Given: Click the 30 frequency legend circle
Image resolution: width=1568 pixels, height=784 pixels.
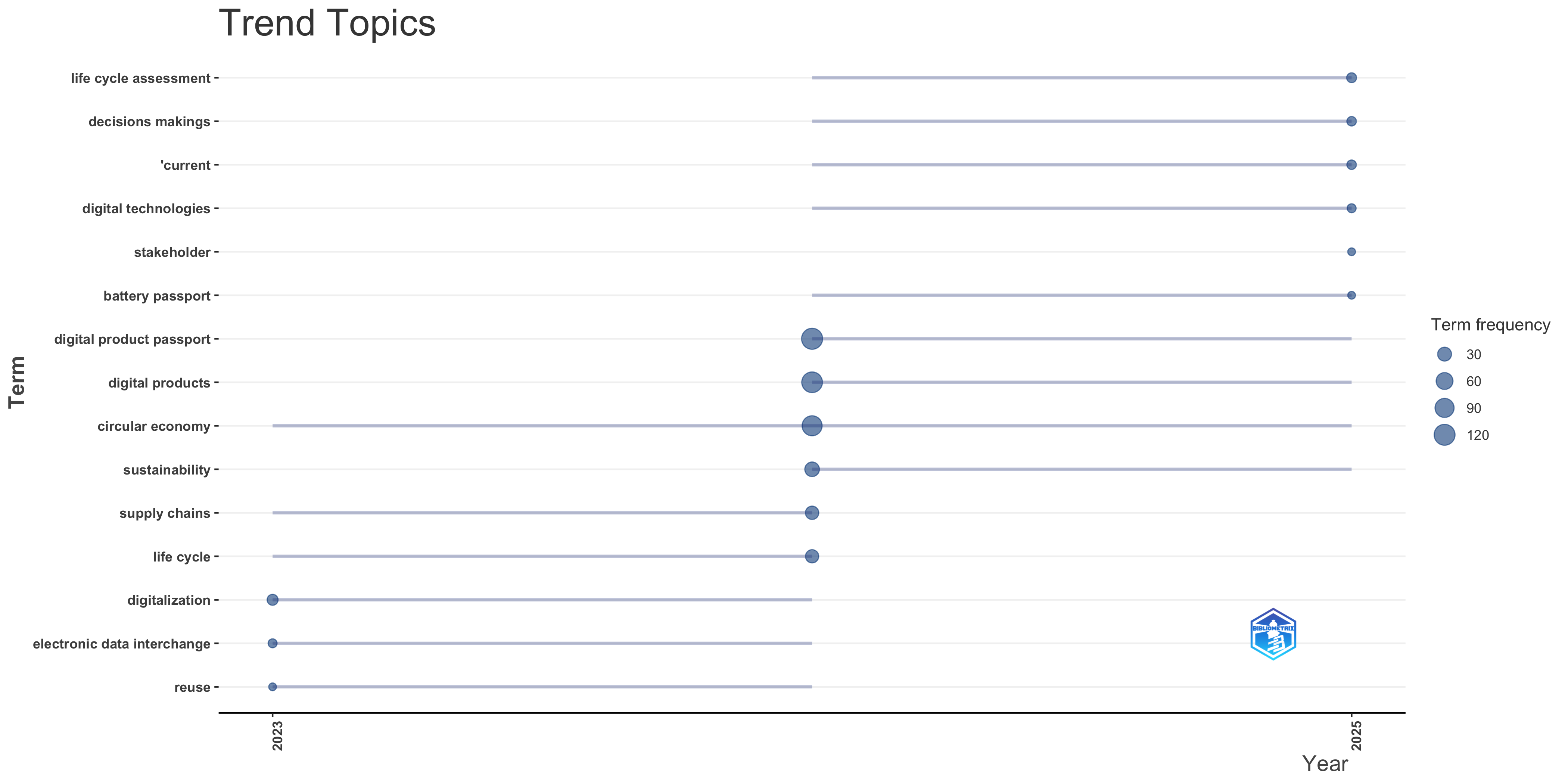Looking at the screenshot, I should (x=1444, y=354).
